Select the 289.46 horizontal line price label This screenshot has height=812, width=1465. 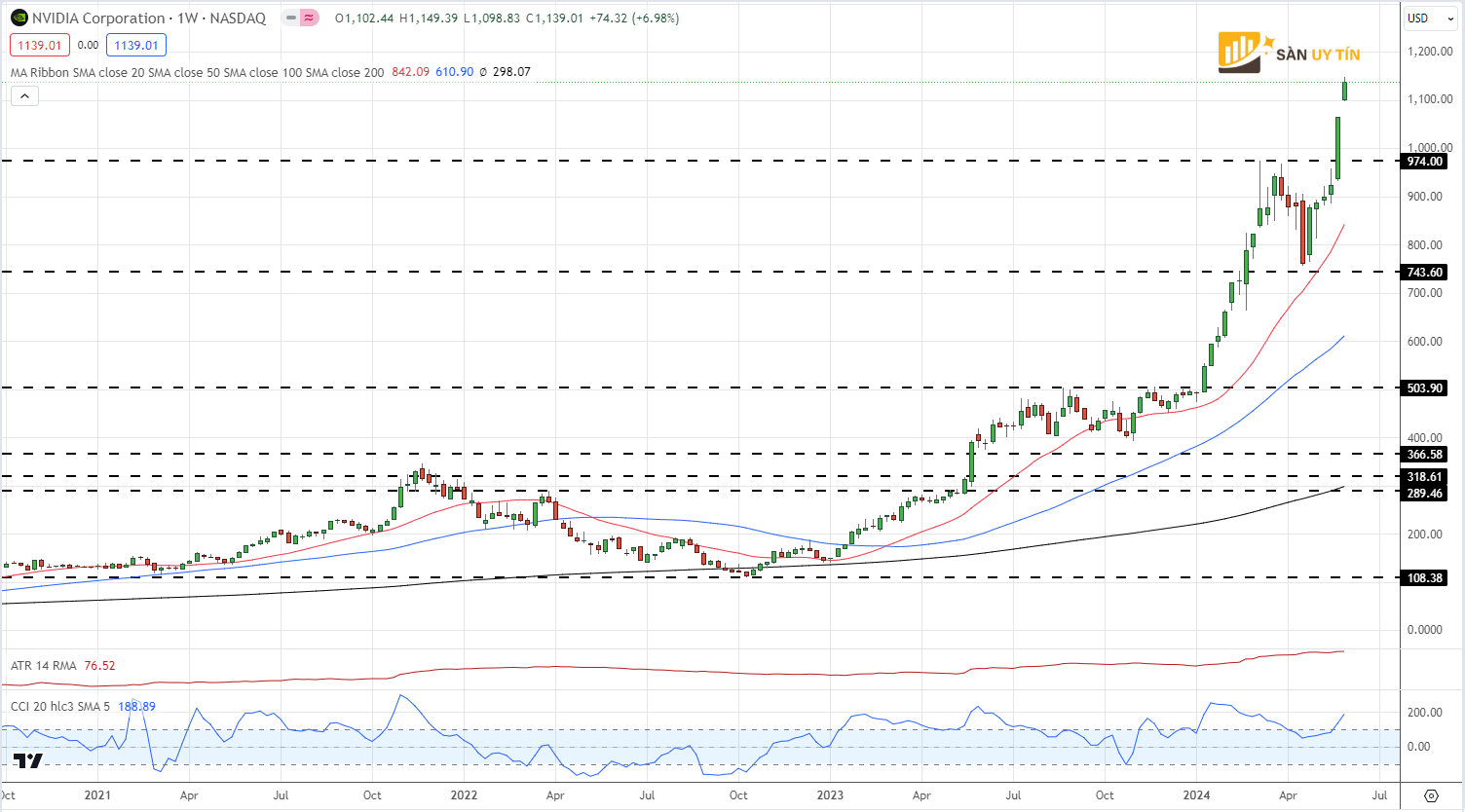tap(1424, 494)
